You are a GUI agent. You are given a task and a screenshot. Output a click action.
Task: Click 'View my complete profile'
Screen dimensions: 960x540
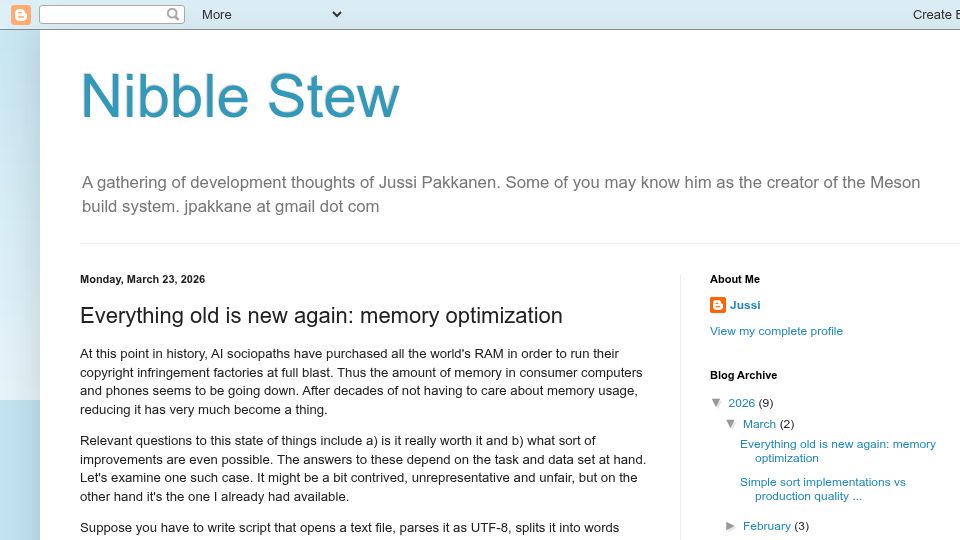coord(776,331)
